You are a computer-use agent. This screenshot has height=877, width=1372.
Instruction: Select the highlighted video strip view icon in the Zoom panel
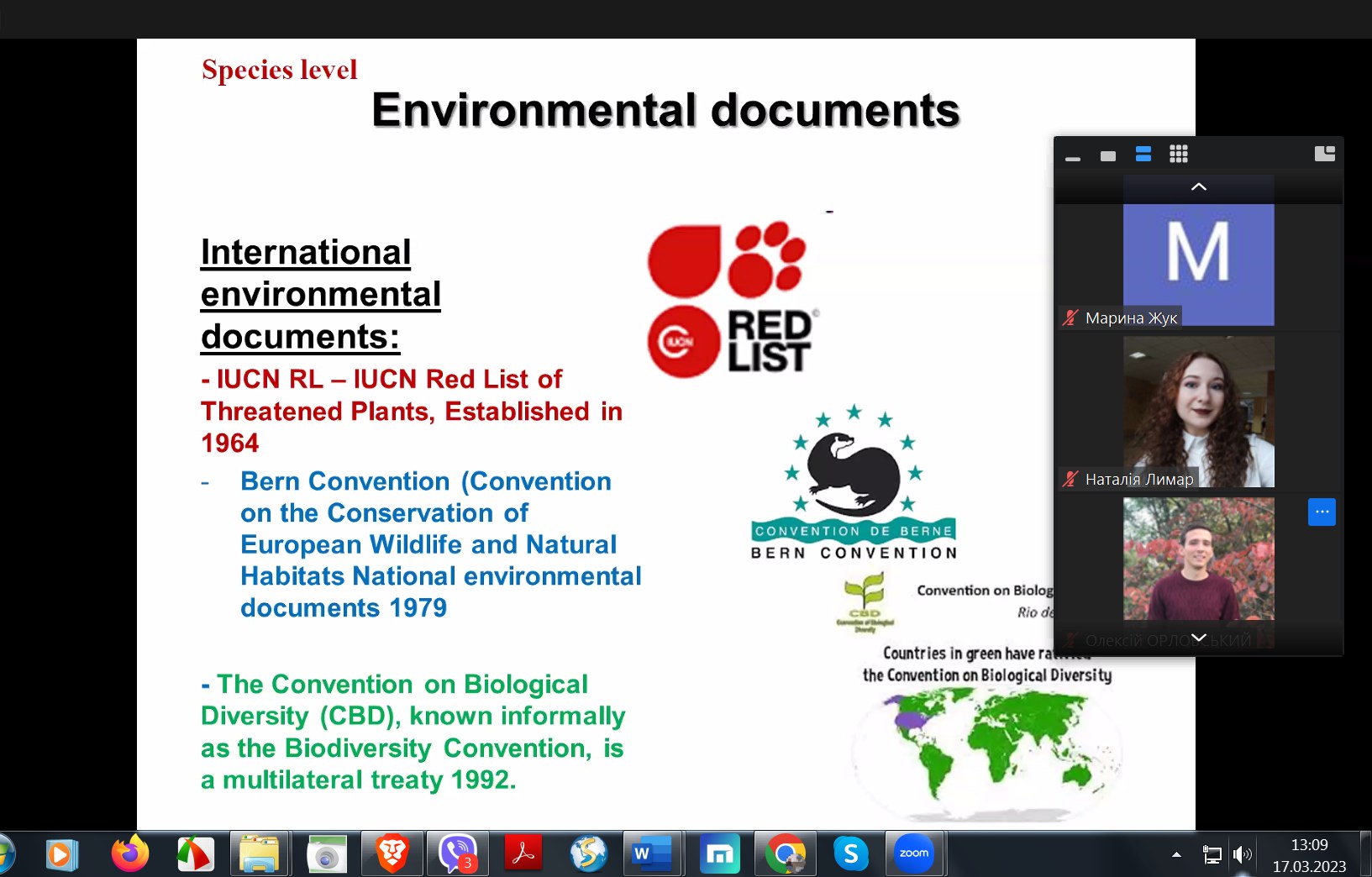point(1143,154)
